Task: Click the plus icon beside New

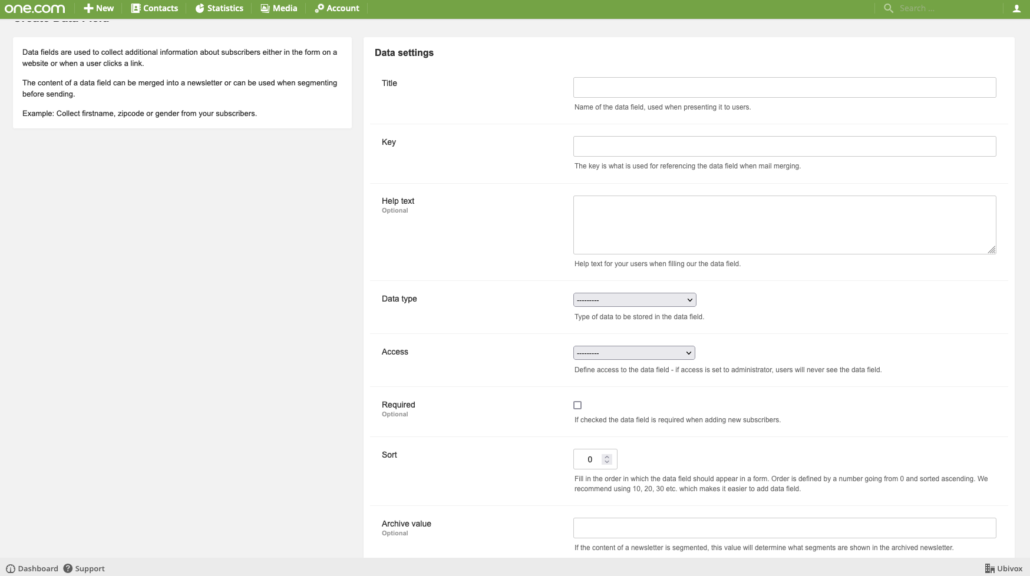Action: pos(88,9)
